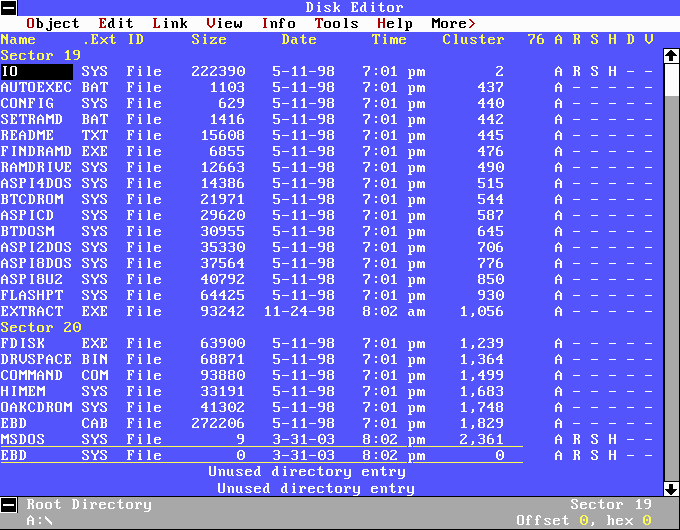This screenshot has width=680, height=530.
Task: Toggle System attribute for MSDOS.SYS
Action: pyautogui.click(x=595, y=439)
